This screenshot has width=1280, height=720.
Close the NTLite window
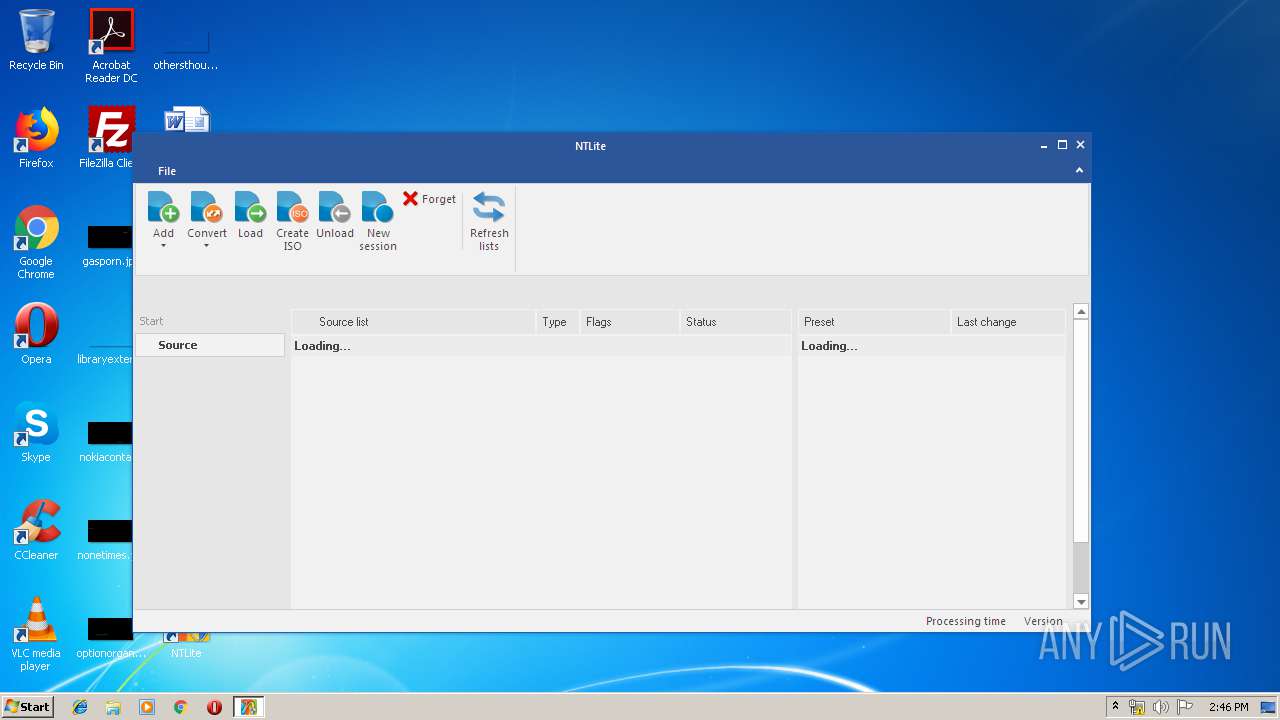1080,145
